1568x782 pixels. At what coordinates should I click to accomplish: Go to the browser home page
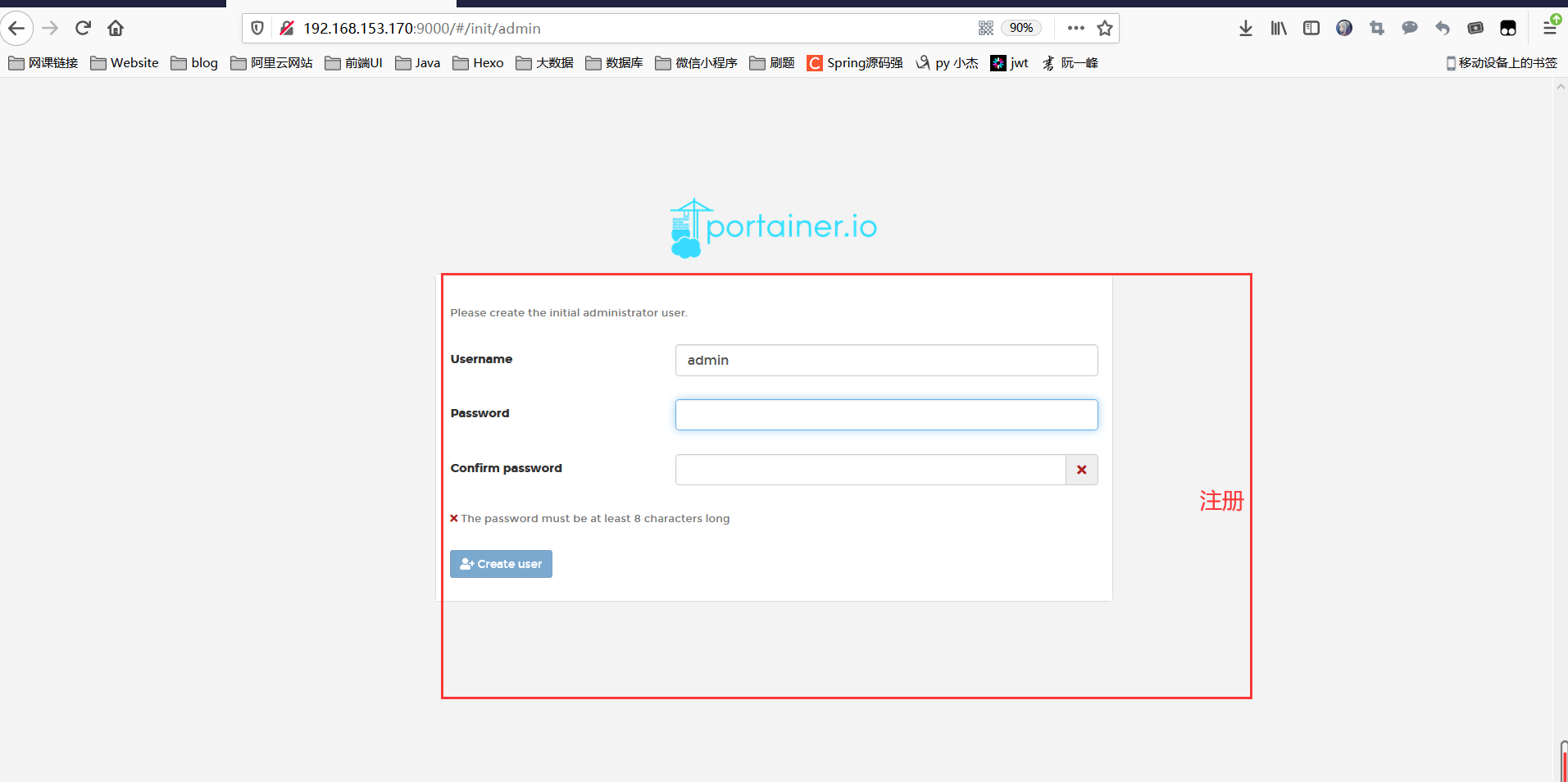[x=116, y=29]
